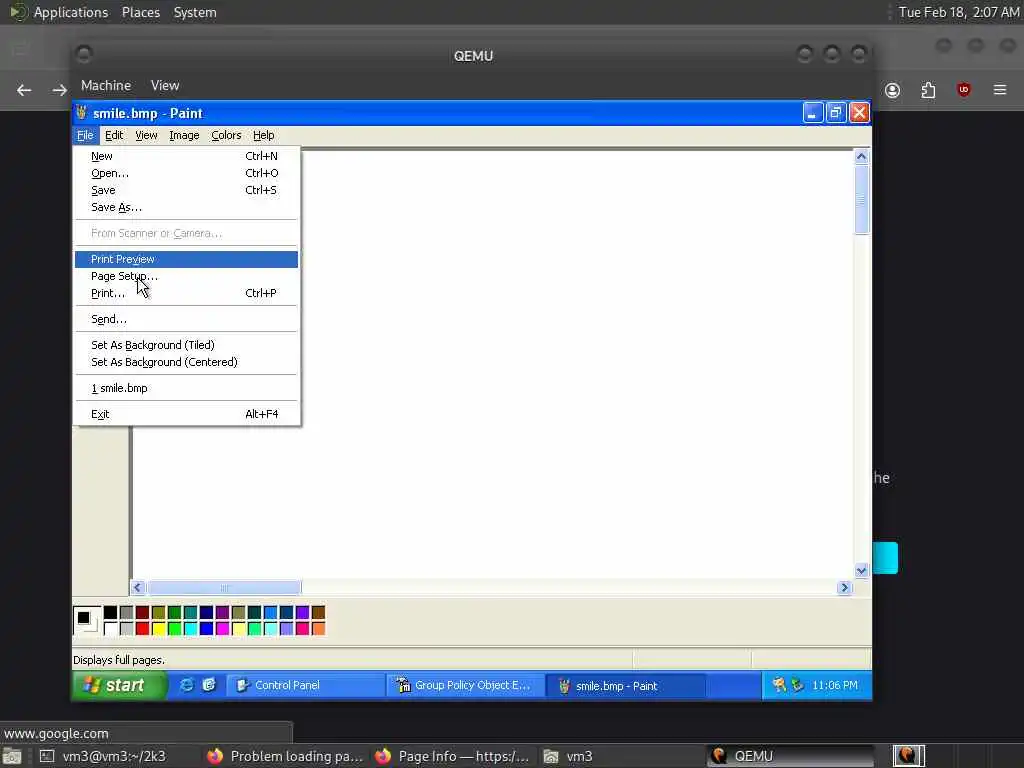Open the Colors menu
The height and width of the screenshot is (768, 1024).
tap(226, 135)
